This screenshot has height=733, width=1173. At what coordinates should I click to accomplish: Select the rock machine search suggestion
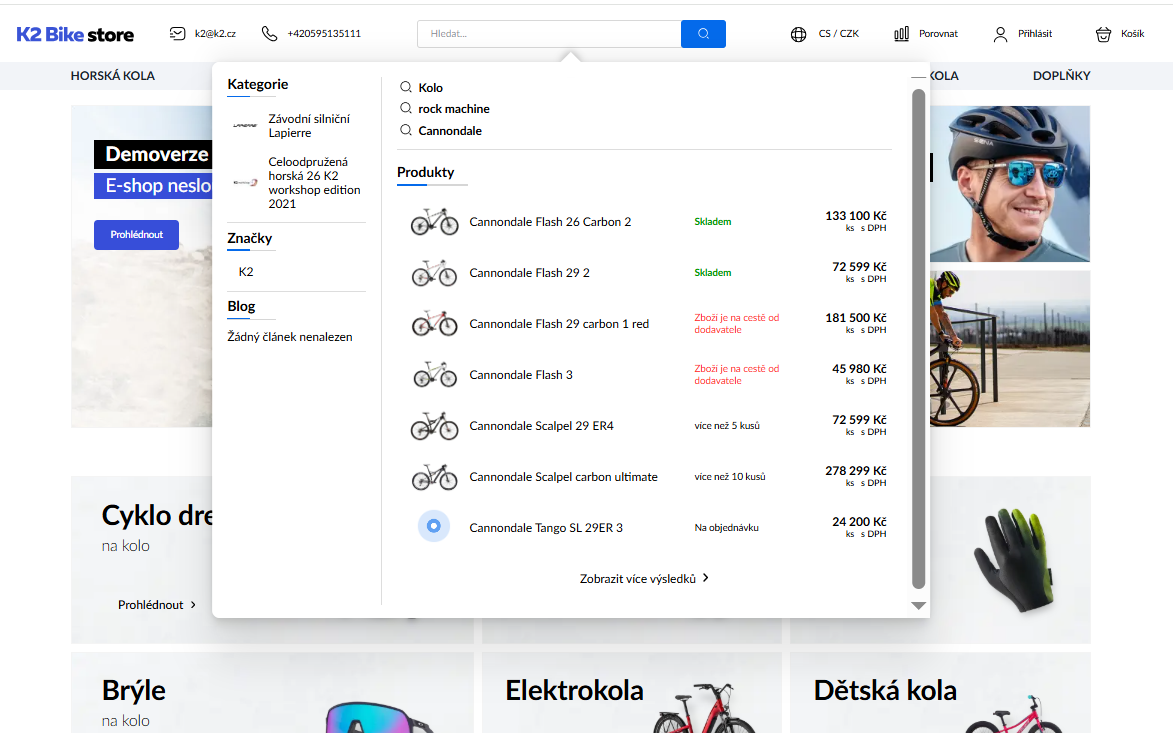tap(454, 108)
